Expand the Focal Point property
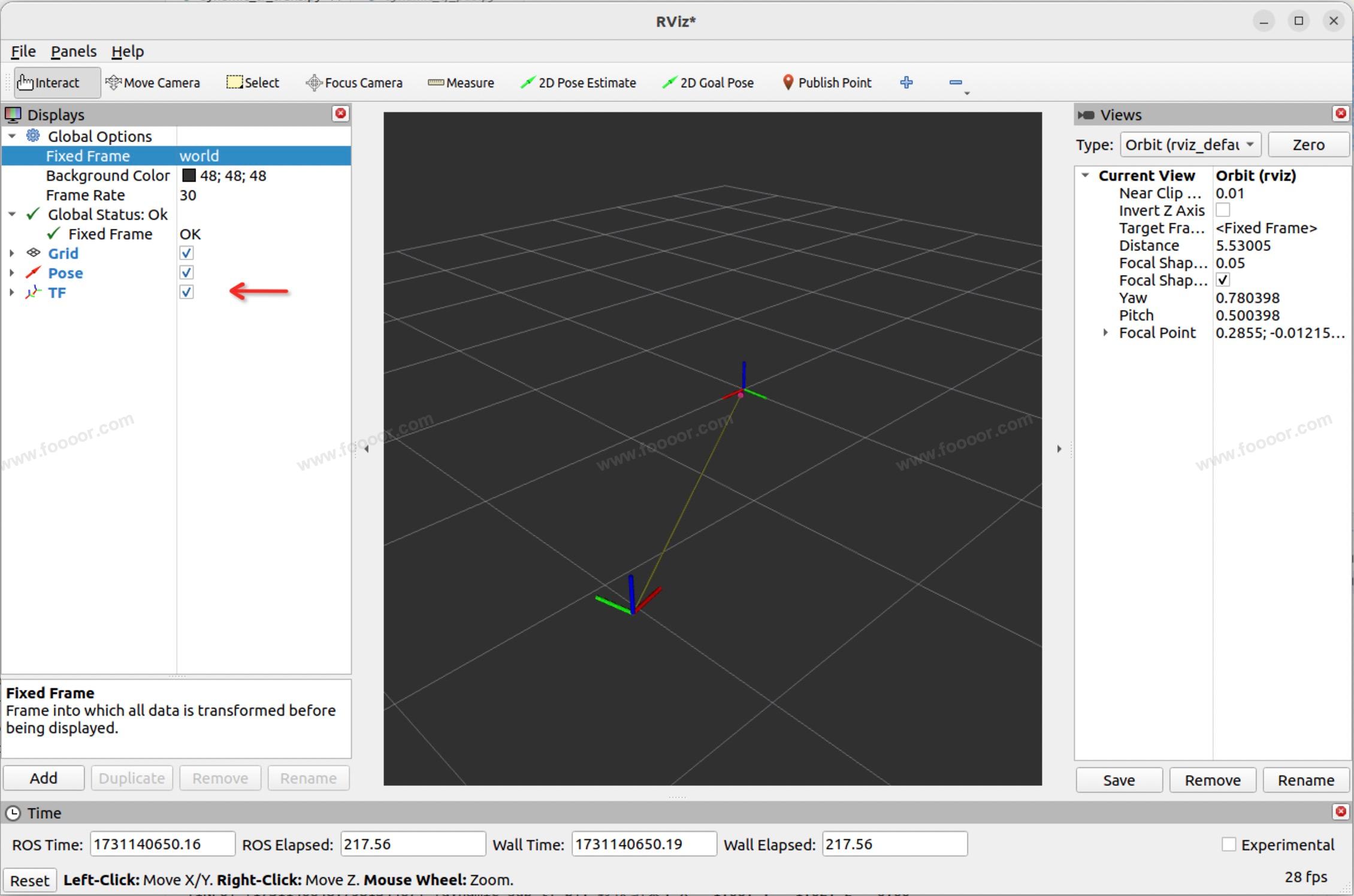The height and width of the screenshot is (896, 1354). tap(1105, 332)
